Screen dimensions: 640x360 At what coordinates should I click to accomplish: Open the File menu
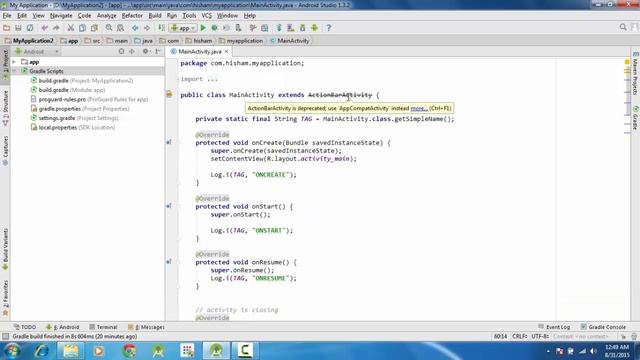(7, 16)
